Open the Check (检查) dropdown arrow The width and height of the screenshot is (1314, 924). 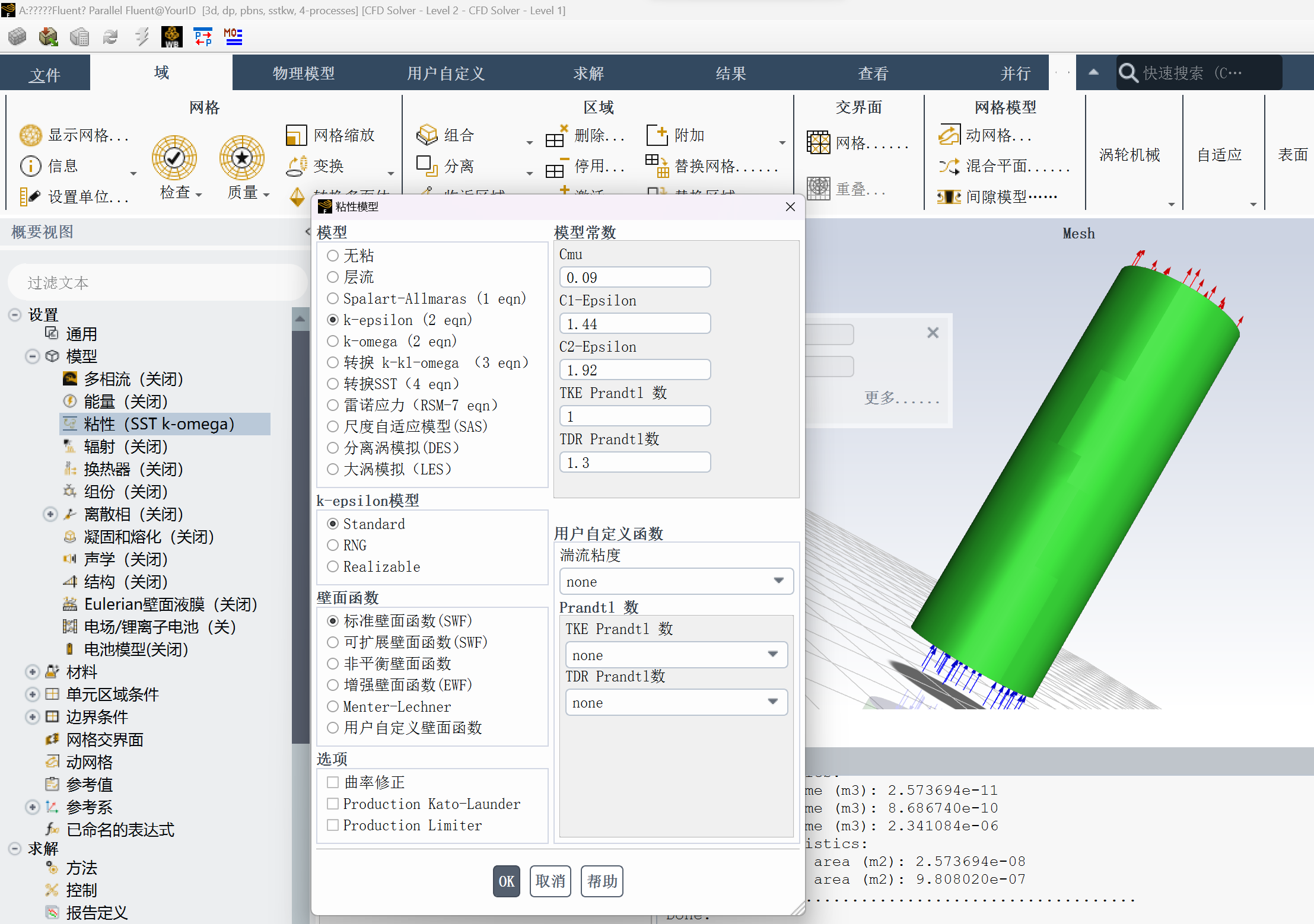pos(199,194)
